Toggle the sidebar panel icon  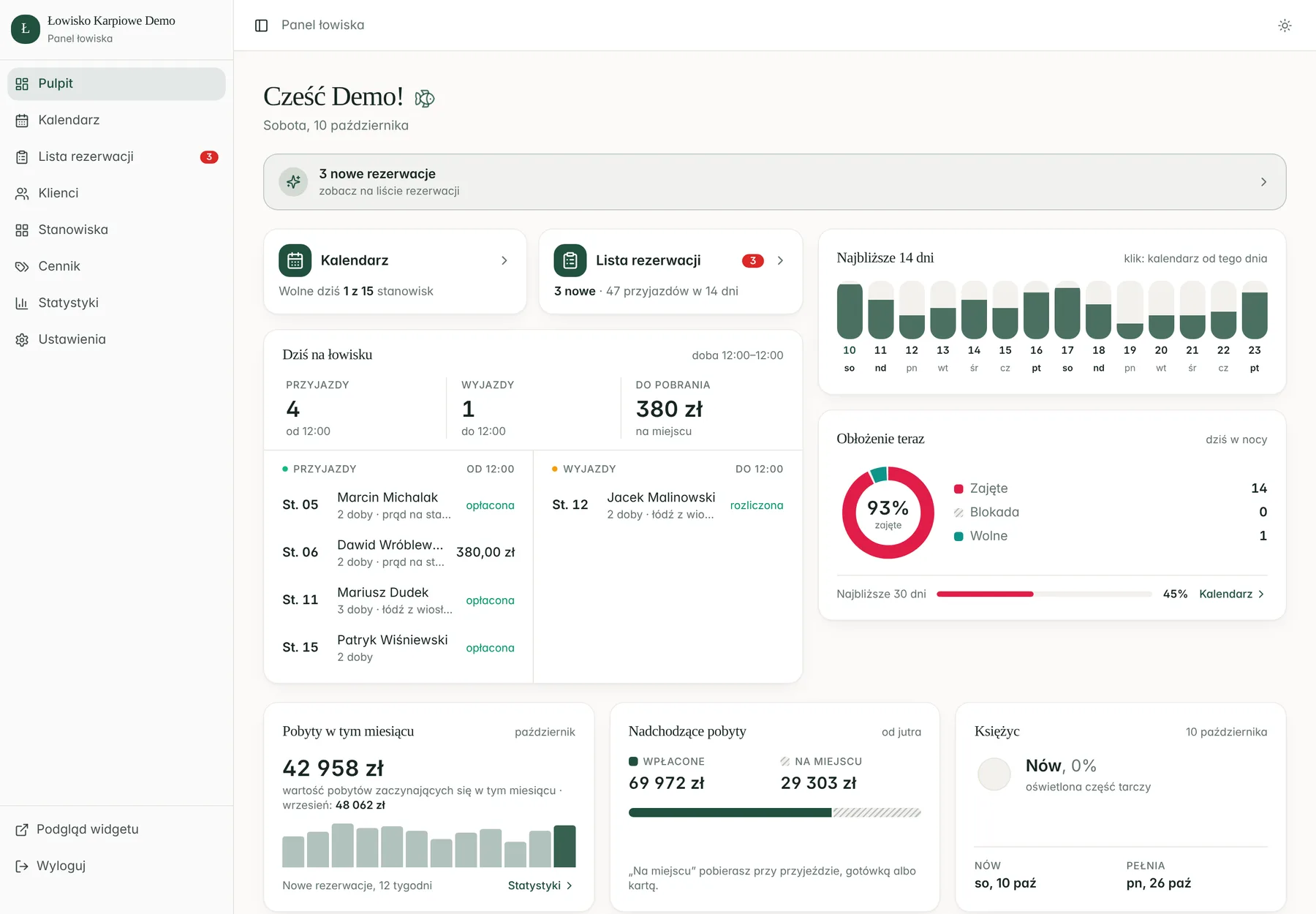tap(261, 26)
